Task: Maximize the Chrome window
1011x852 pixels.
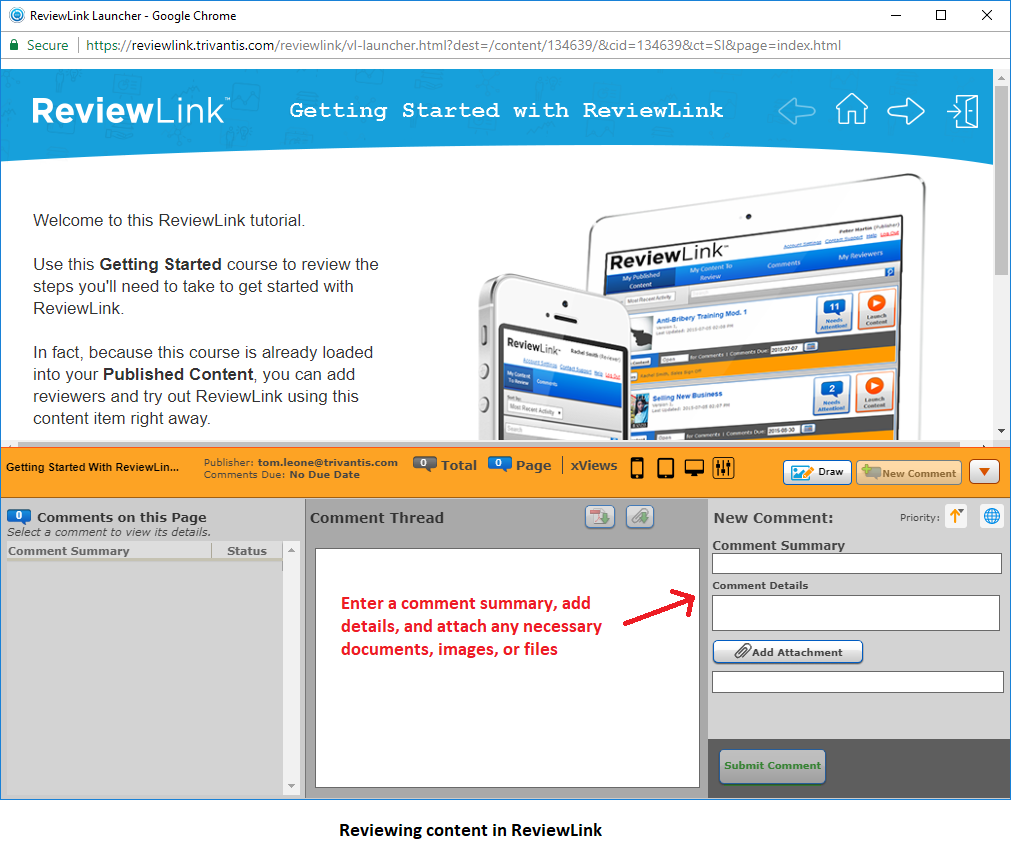Action: pos(941,15)
